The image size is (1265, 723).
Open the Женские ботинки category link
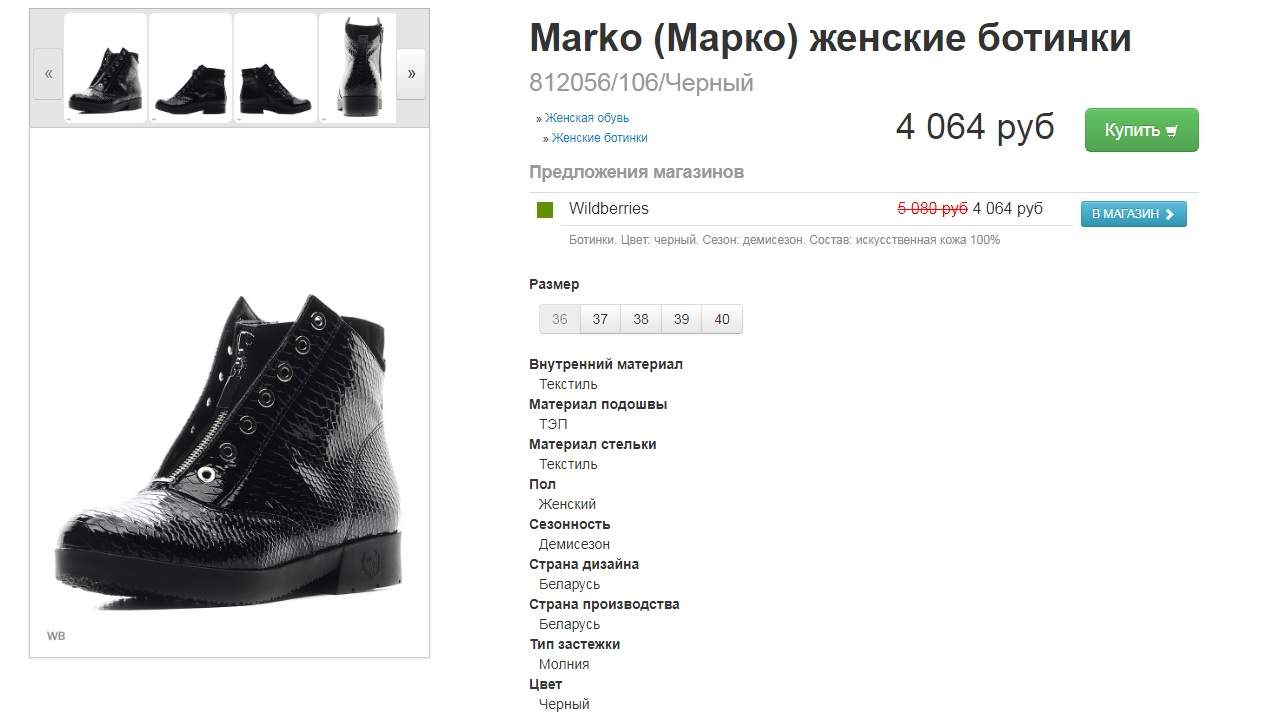tap(600, 138)
